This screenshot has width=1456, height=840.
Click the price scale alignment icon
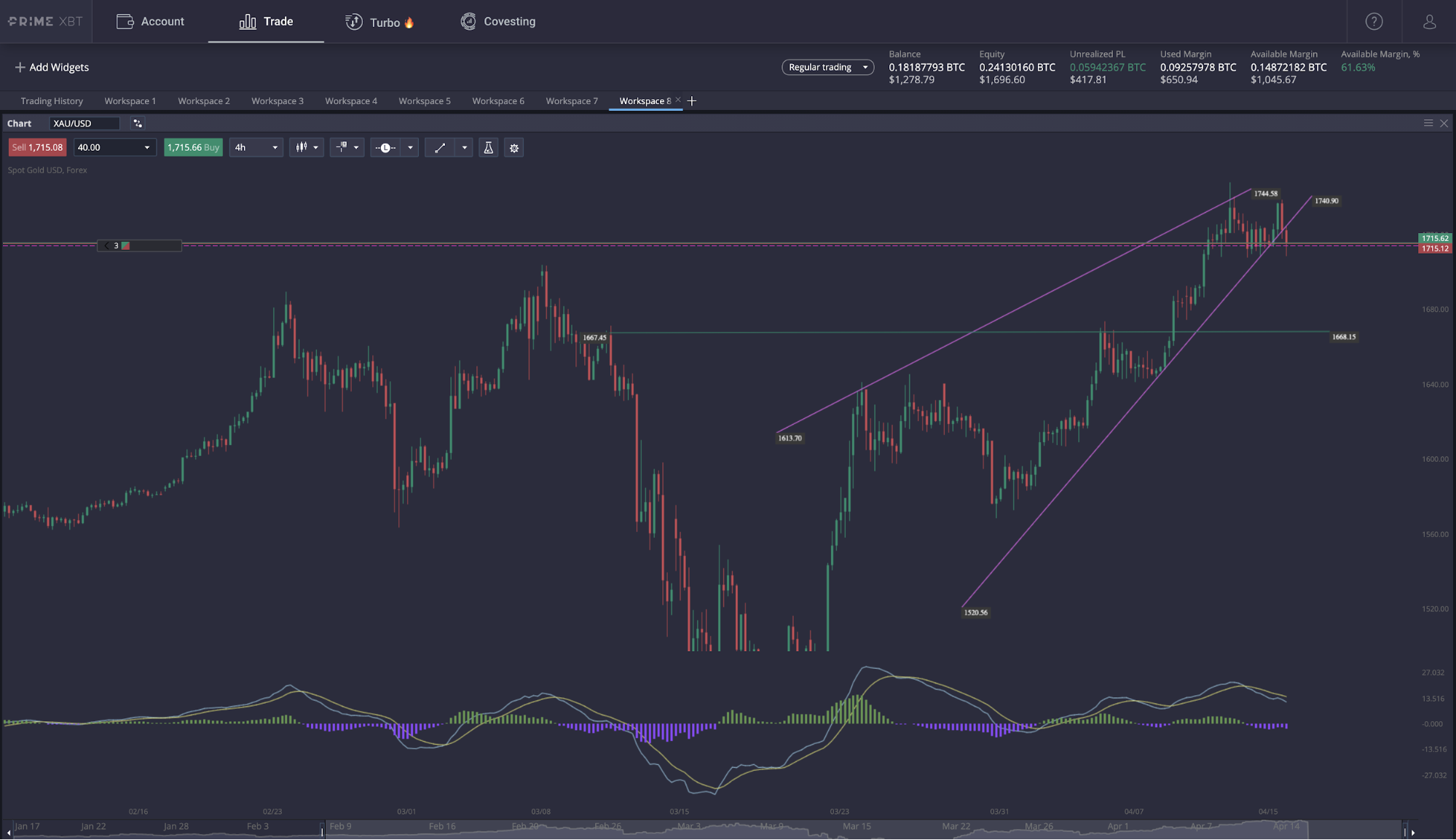(x=342, y=147)
